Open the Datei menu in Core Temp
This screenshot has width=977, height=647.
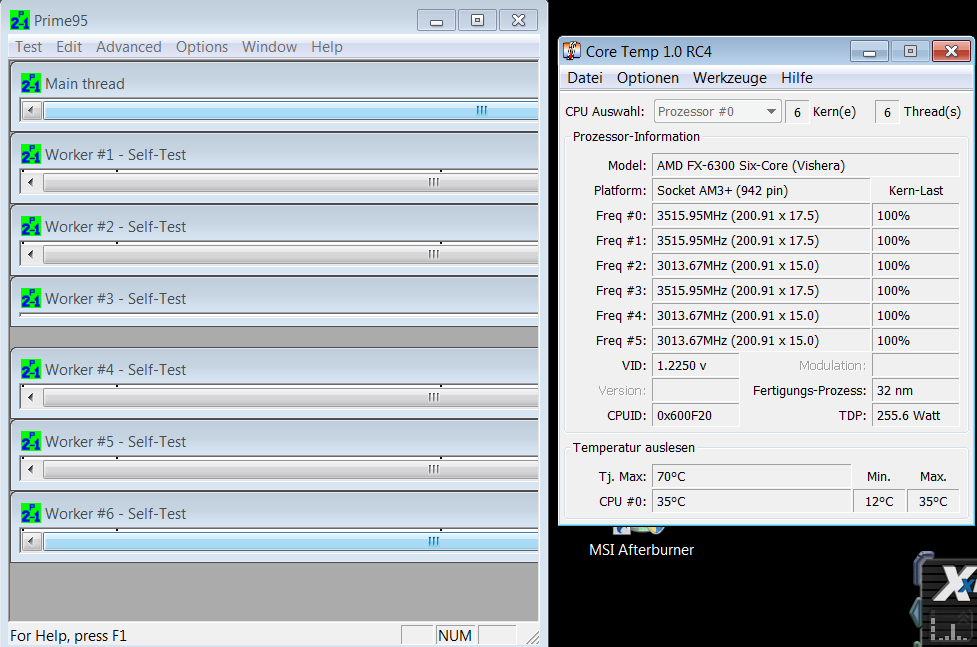tap(584, 78)
